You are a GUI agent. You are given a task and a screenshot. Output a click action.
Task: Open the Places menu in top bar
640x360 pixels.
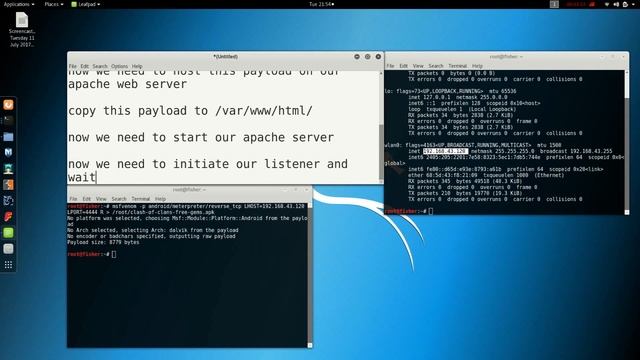53,4
